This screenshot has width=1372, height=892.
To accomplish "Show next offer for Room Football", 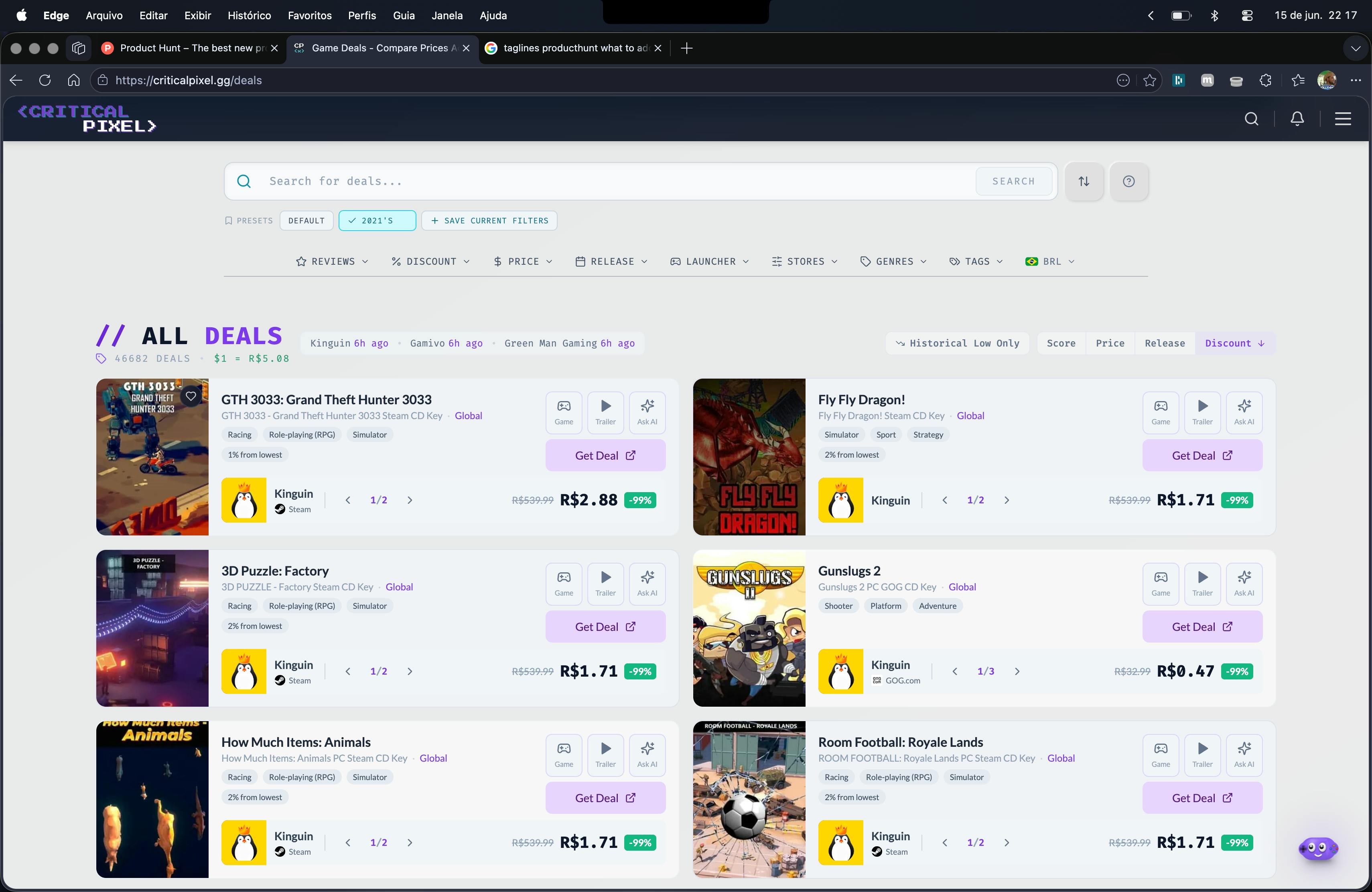I will point(1007,842).
